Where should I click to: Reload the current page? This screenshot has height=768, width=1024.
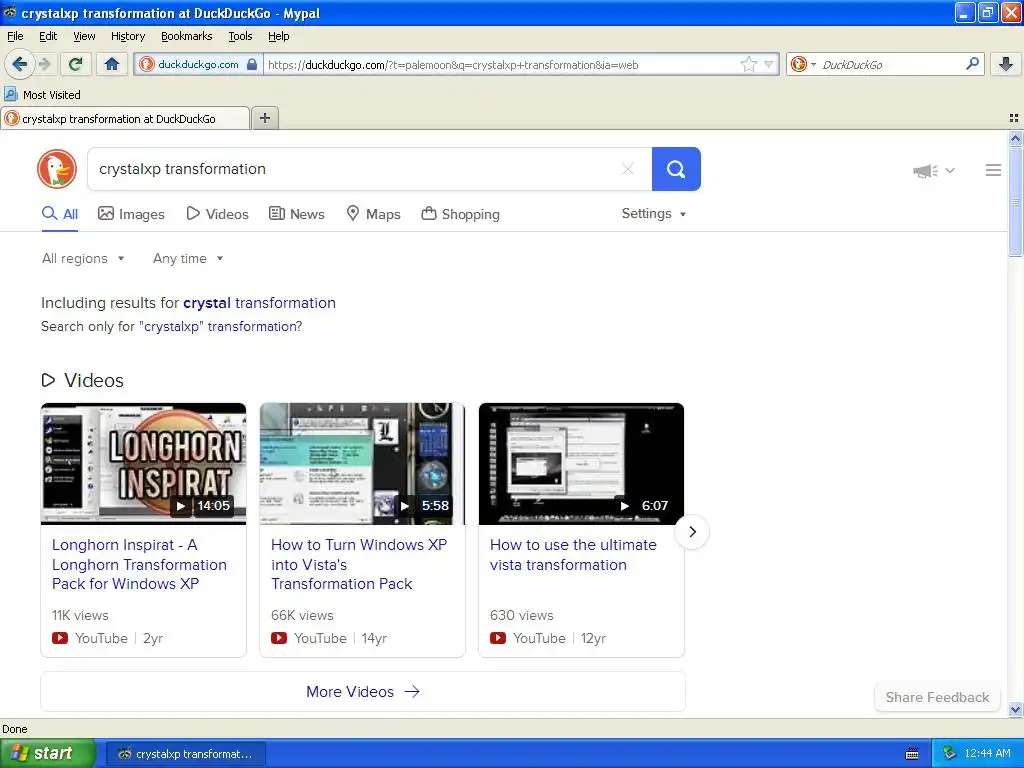pyautogui.click(x=76, y=64)
